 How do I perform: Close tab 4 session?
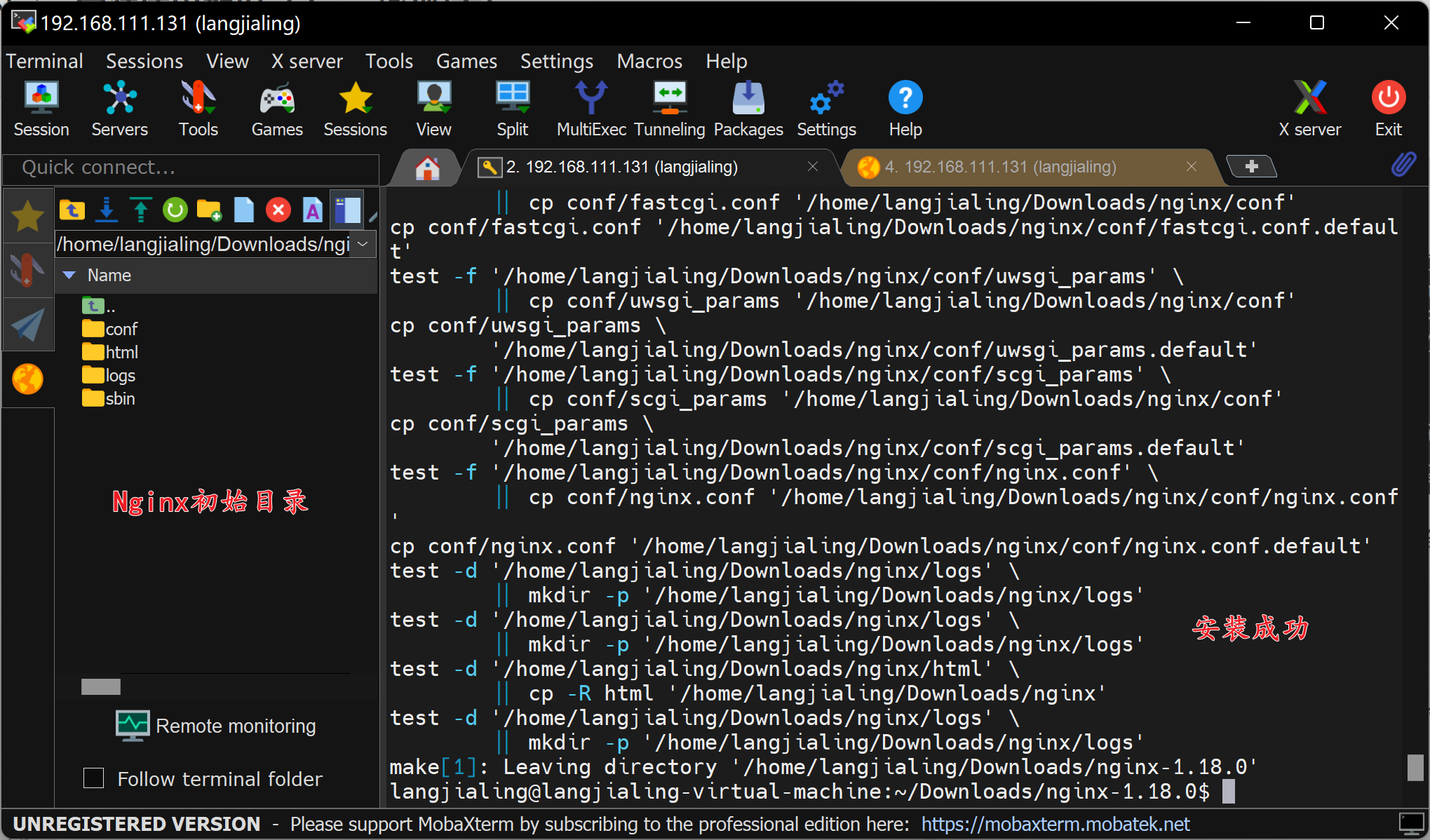[x=1192, y=166]
